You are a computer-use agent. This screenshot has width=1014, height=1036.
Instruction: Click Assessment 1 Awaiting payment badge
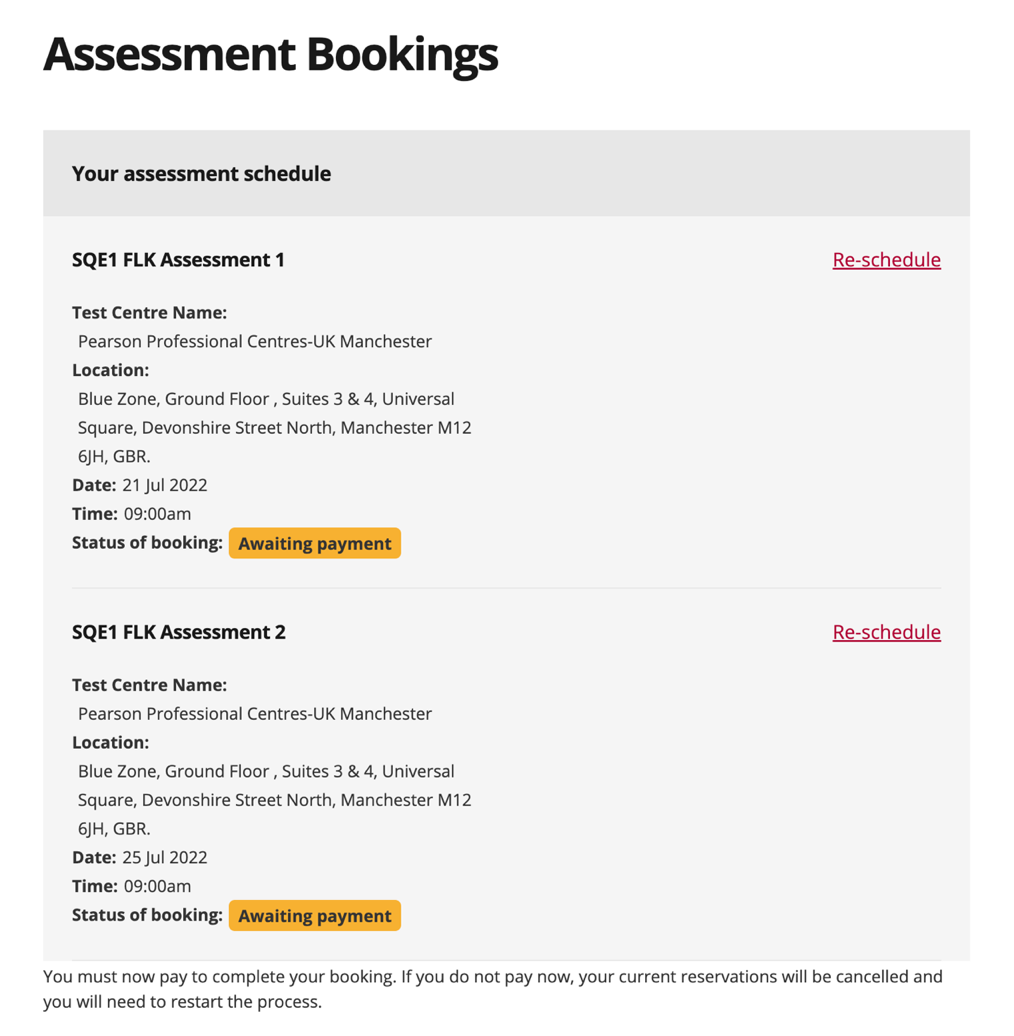pos(314,544)
